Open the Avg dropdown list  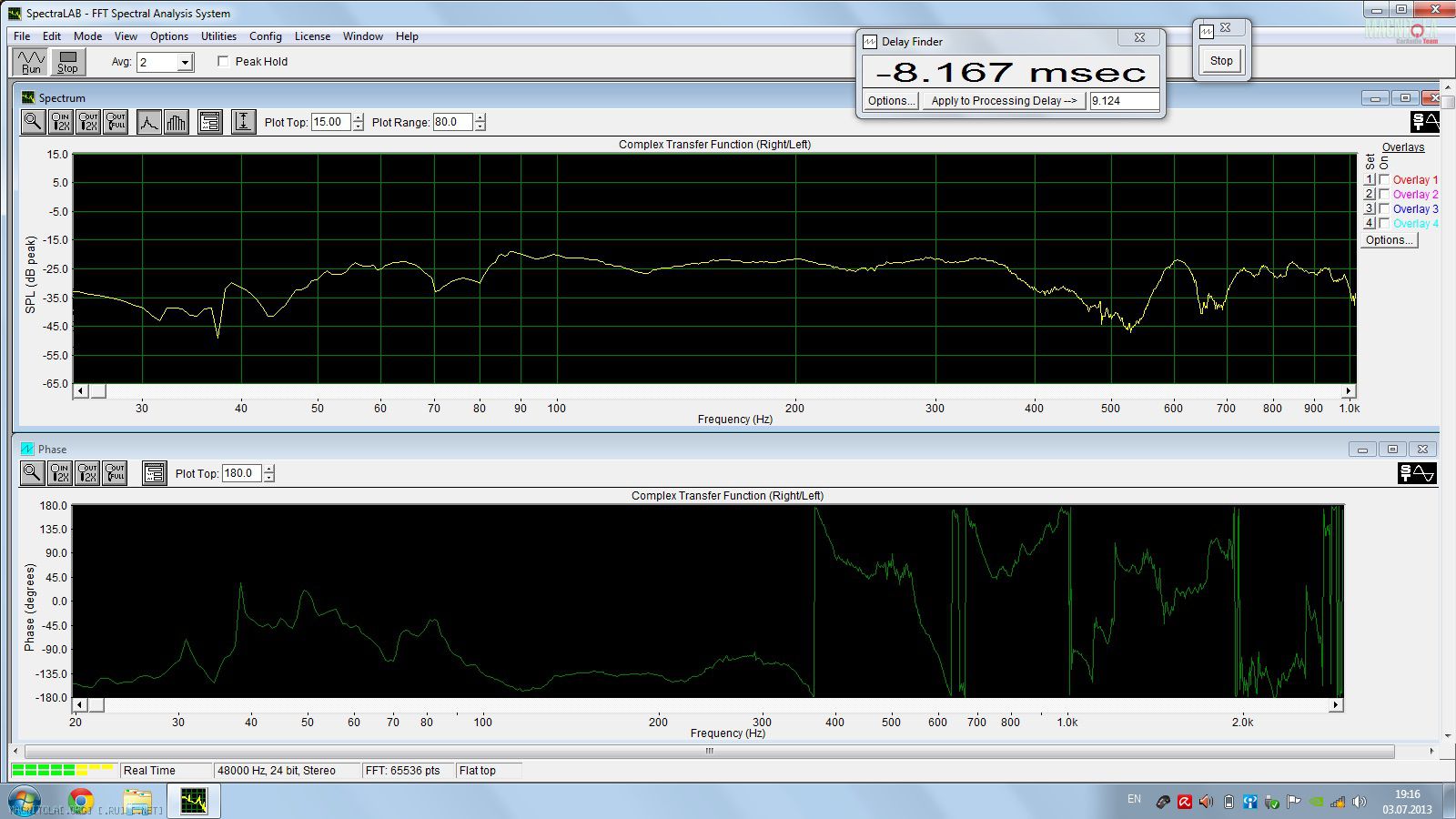[185, 62]
